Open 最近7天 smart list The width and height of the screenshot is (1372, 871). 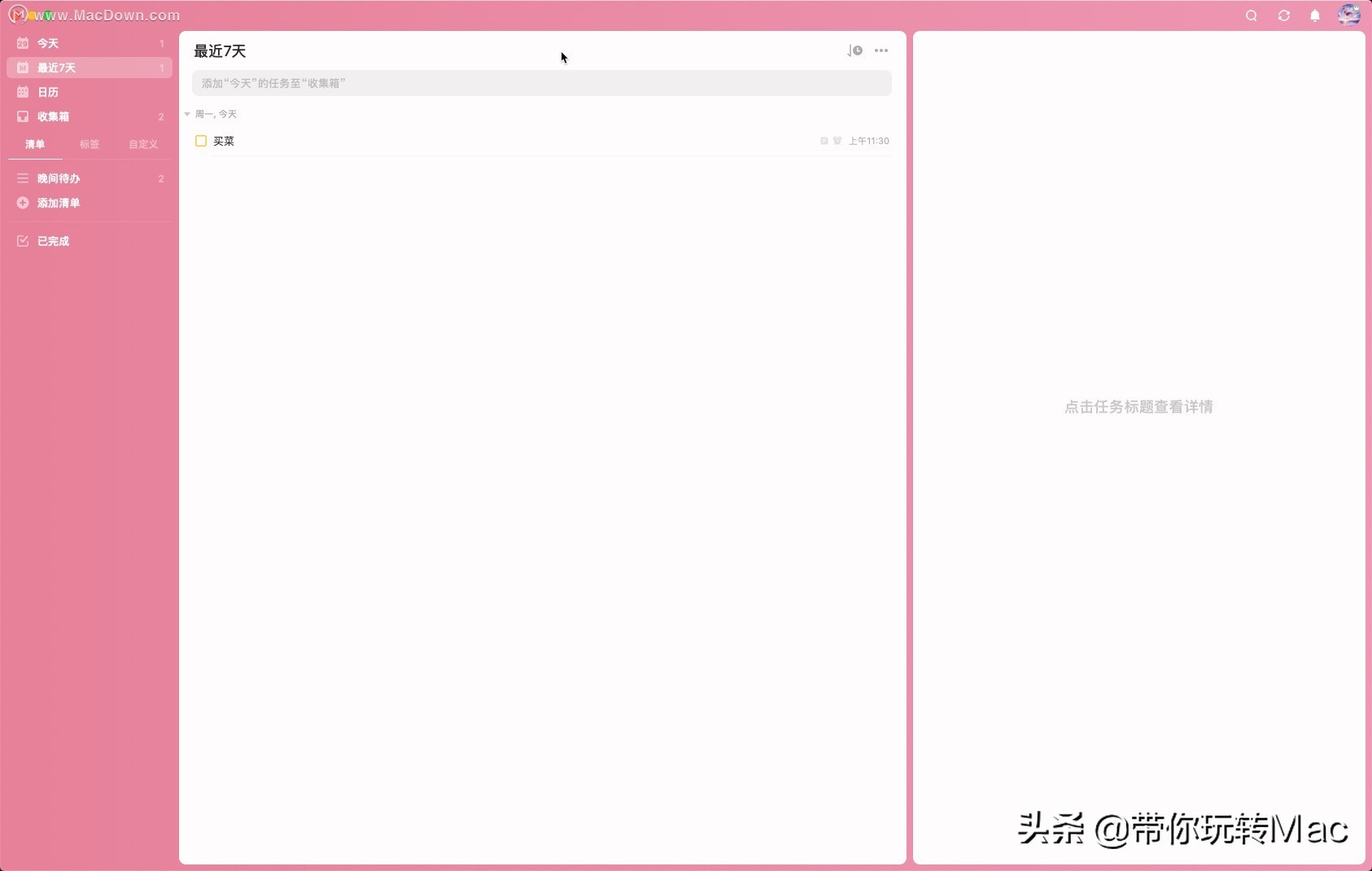point(55,68)
